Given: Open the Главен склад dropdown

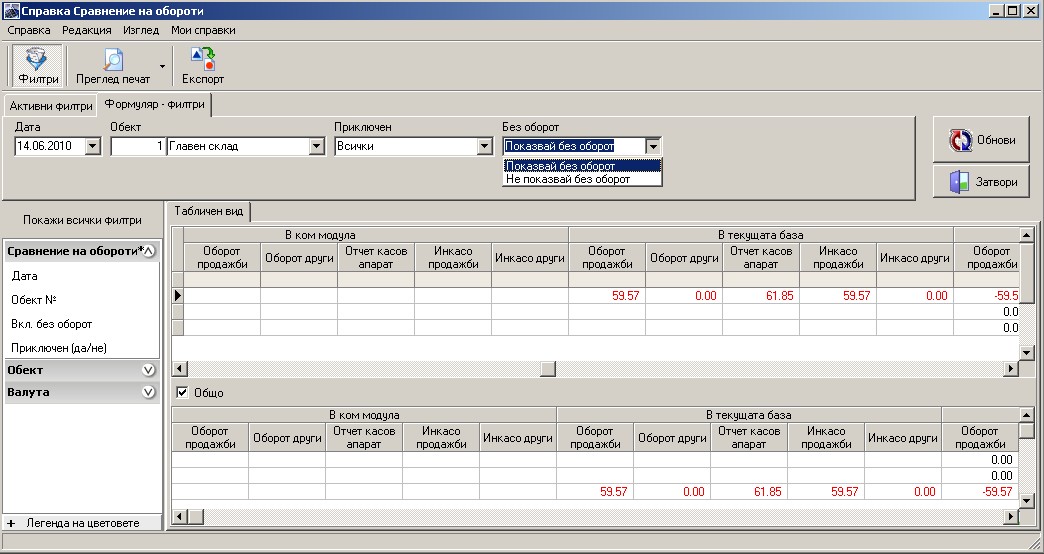Looking at the screenshot, I should click(317, 146).
